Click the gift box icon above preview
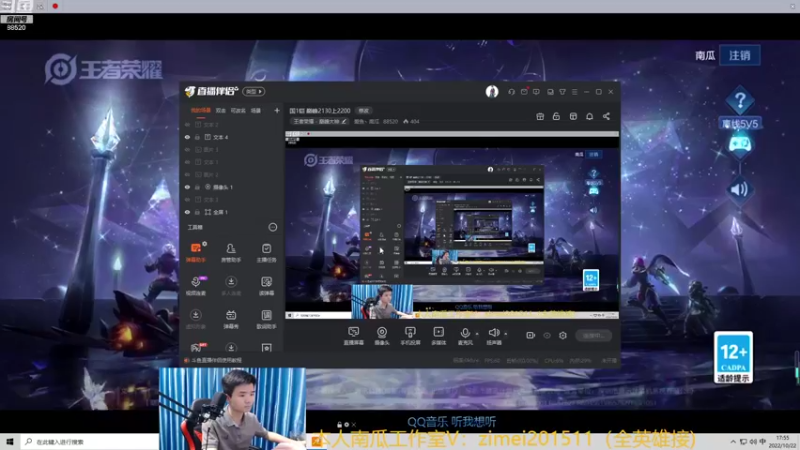The height and width of the screenshot is (450, 800). pos(540,116)
